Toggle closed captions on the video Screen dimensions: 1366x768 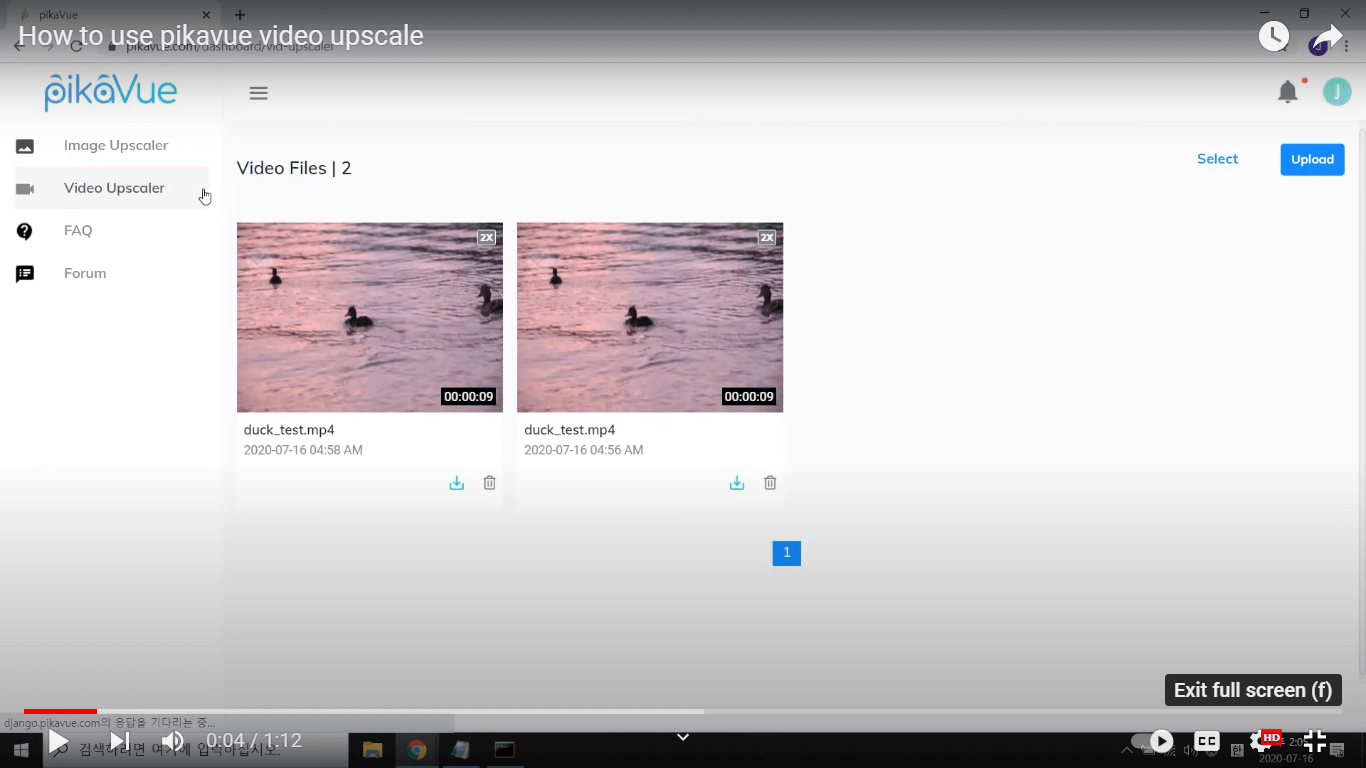click(x=1207, y=741)
